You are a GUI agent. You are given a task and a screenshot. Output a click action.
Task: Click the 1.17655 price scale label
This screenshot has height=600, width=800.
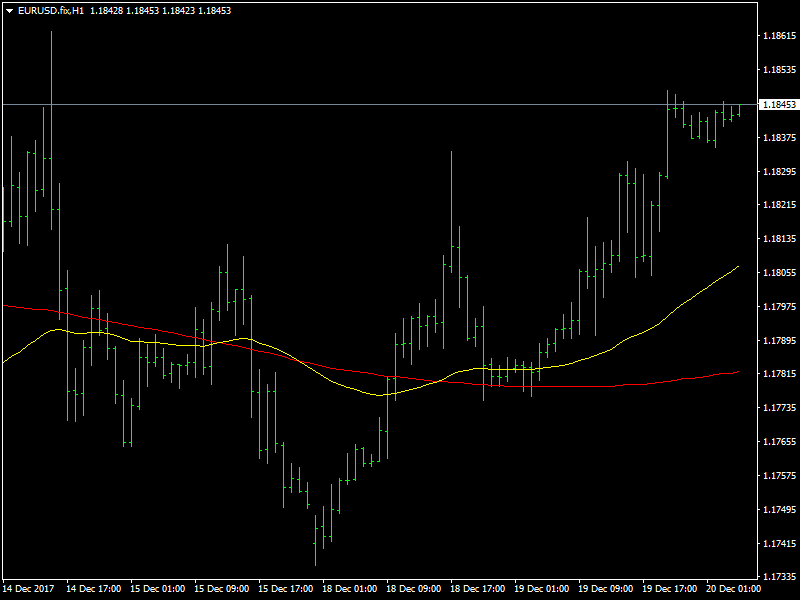779,442
